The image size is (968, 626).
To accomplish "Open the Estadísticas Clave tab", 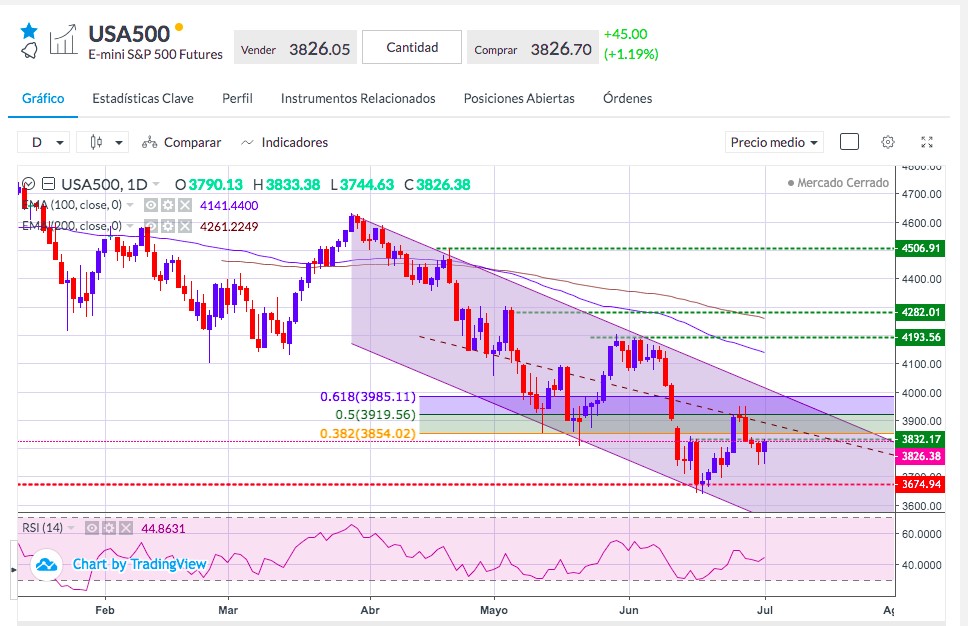I will (x=143, y=99).
